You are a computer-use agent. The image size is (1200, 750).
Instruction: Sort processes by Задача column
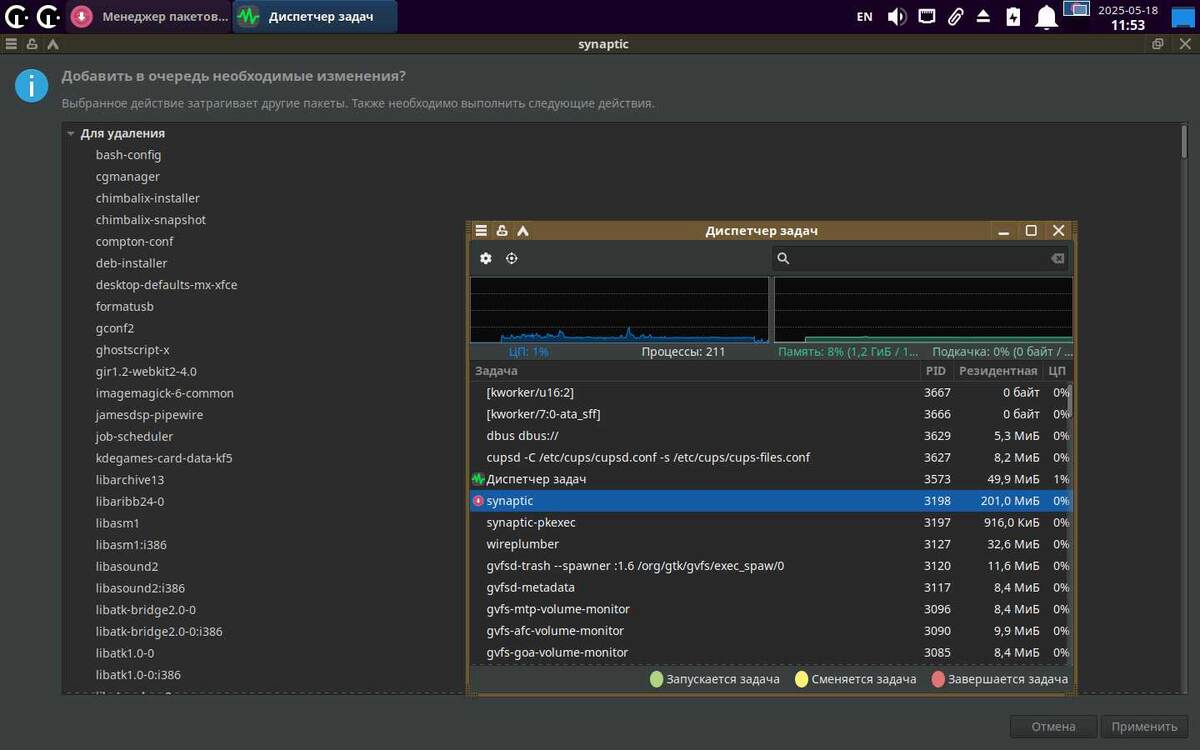click(695, 371)
